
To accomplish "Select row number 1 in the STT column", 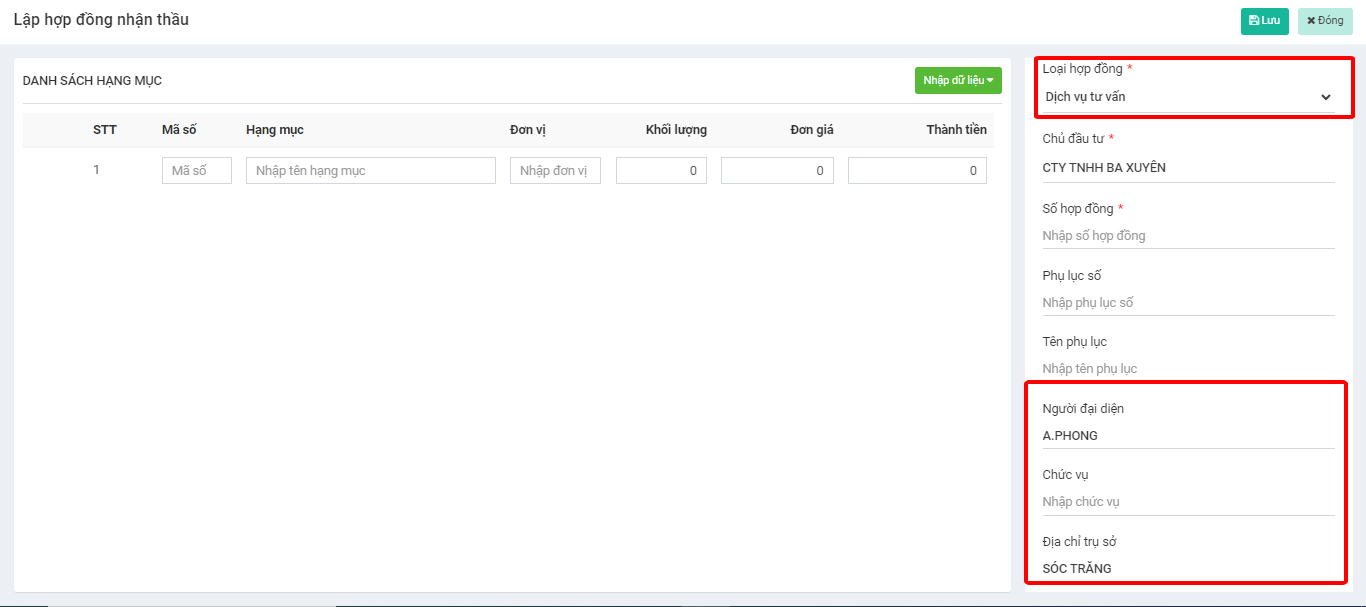I will tap(97, 170).
